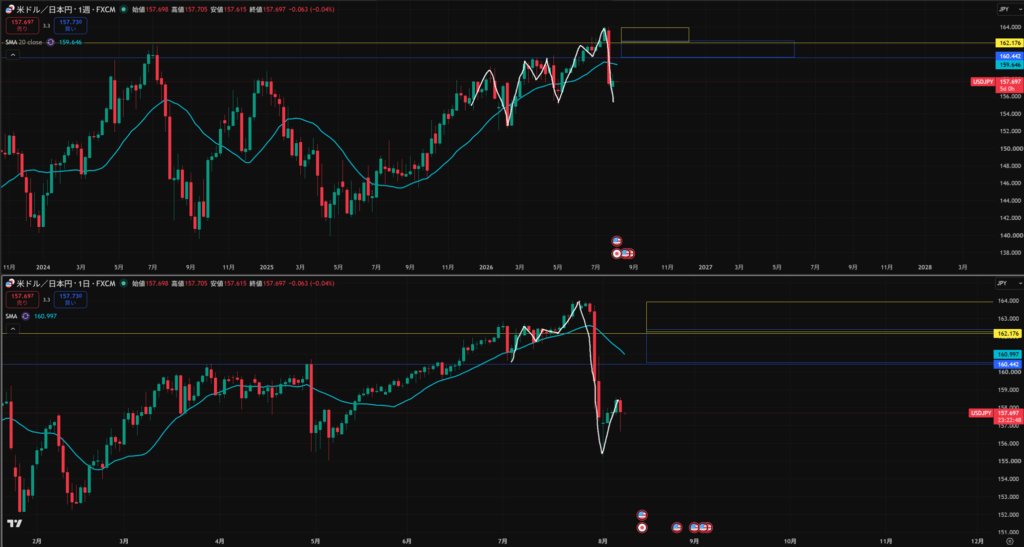Click the 10月 label on daily time axis
Screen dimensions: 1024x547
[790, 541]
